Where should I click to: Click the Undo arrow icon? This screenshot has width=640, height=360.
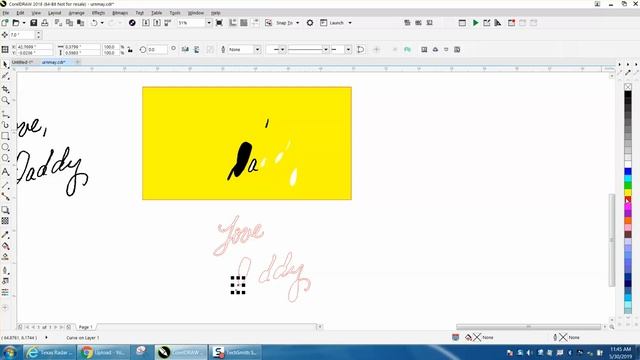(94, 23)
